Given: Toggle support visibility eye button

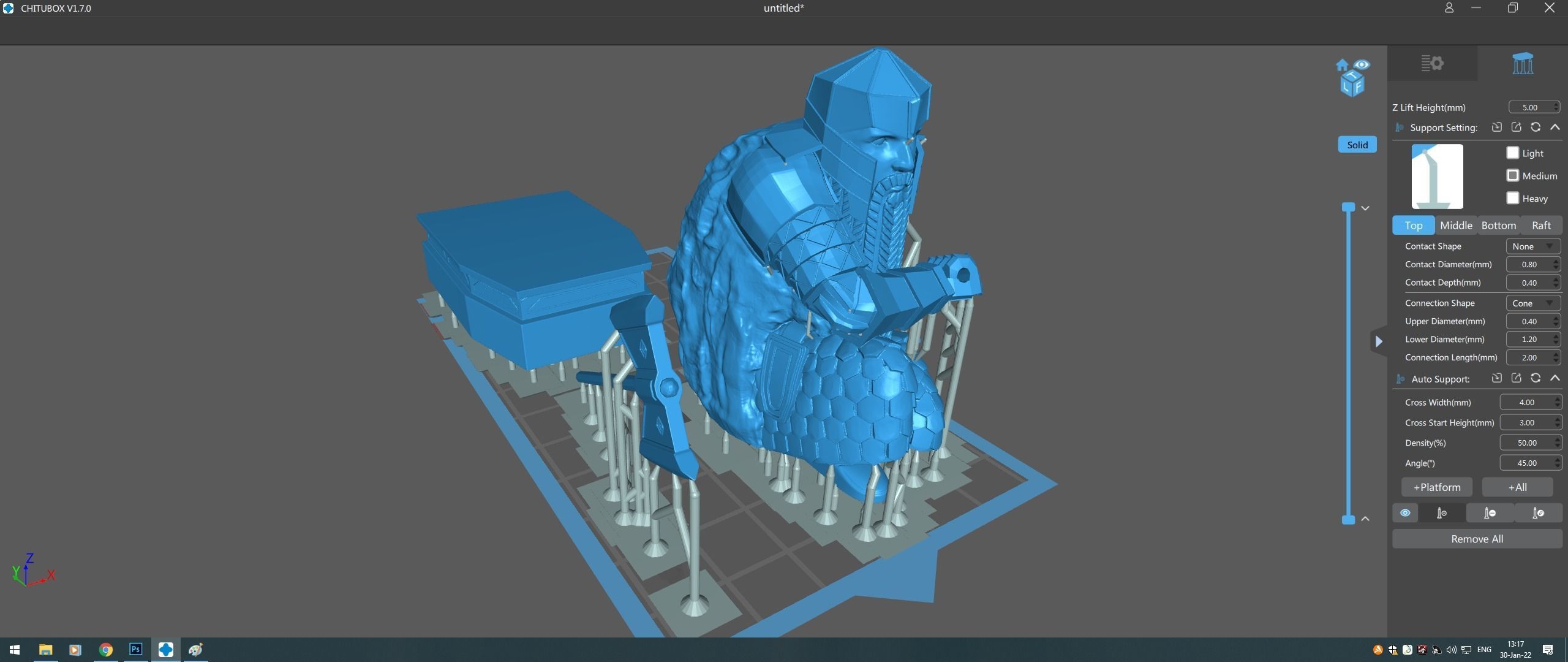Looking at the screenshot, I should pos(1405,513).
